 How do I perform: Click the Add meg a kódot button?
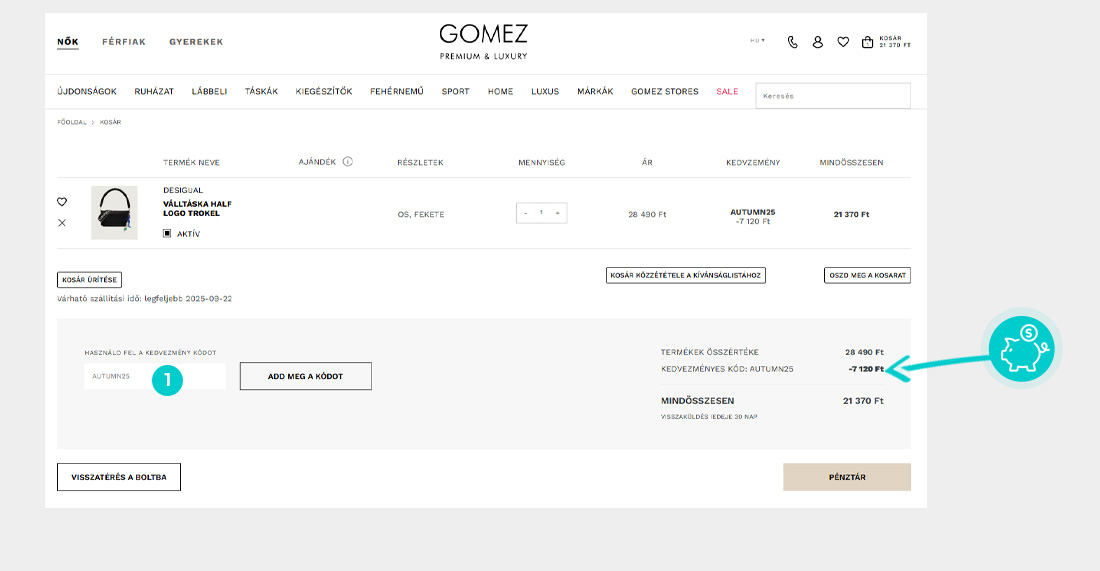[305, 376]
